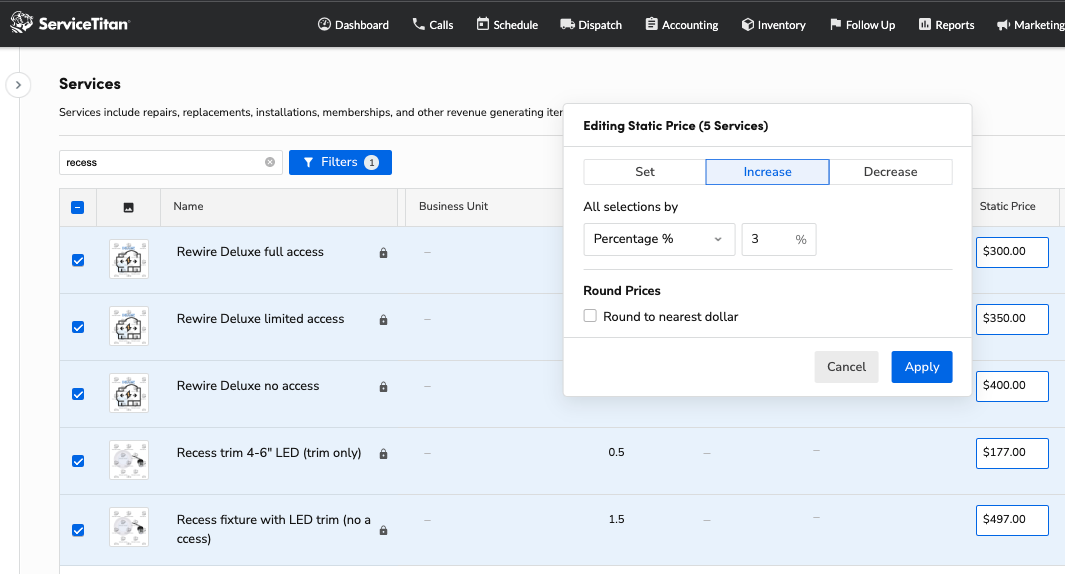Edit the $497.00 static price field
This screenshot has height=574, width=1065.
1012,520
